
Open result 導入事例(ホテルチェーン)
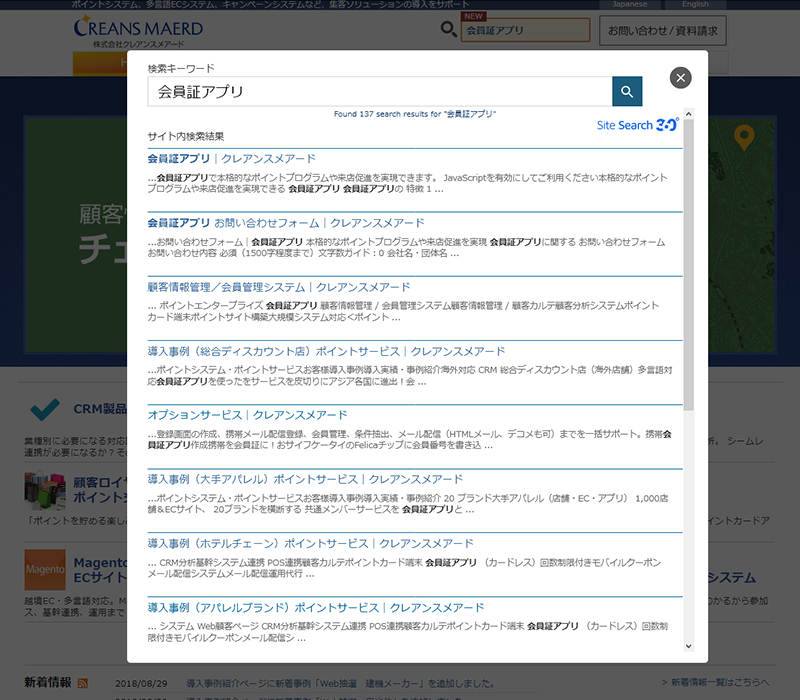311,544
